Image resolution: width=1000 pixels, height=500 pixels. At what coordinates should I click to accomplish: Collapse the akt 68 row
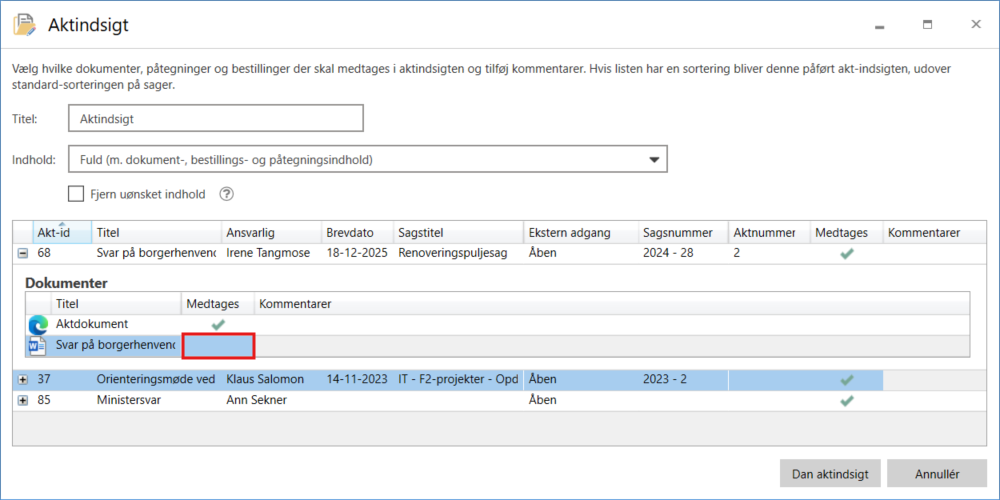coord(23,254)
